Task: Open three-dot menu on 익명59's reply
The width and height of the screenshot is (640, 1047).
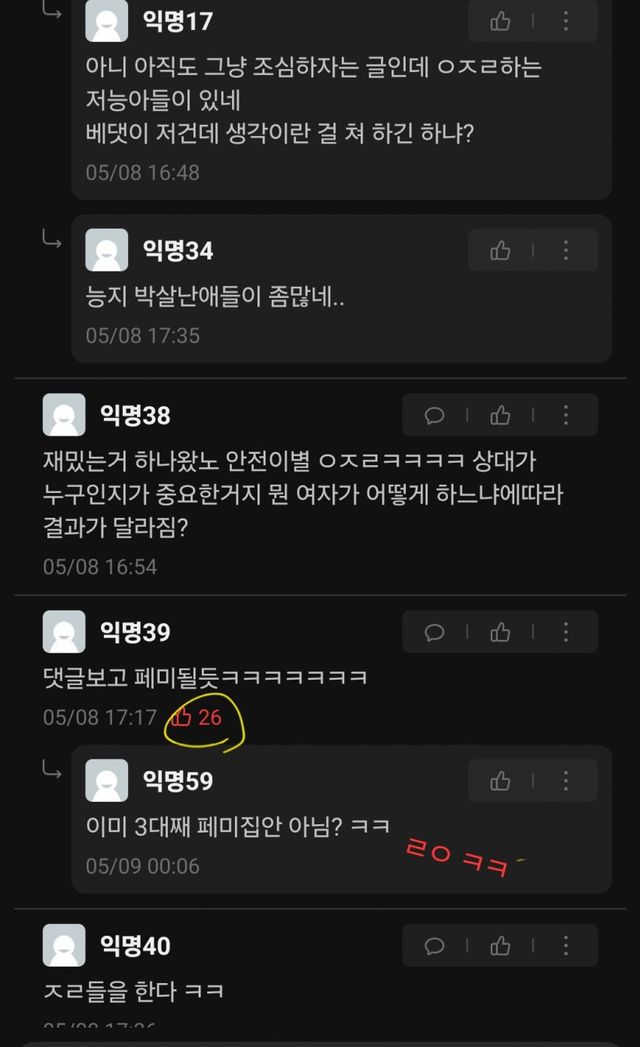Action: click(566, 781)
